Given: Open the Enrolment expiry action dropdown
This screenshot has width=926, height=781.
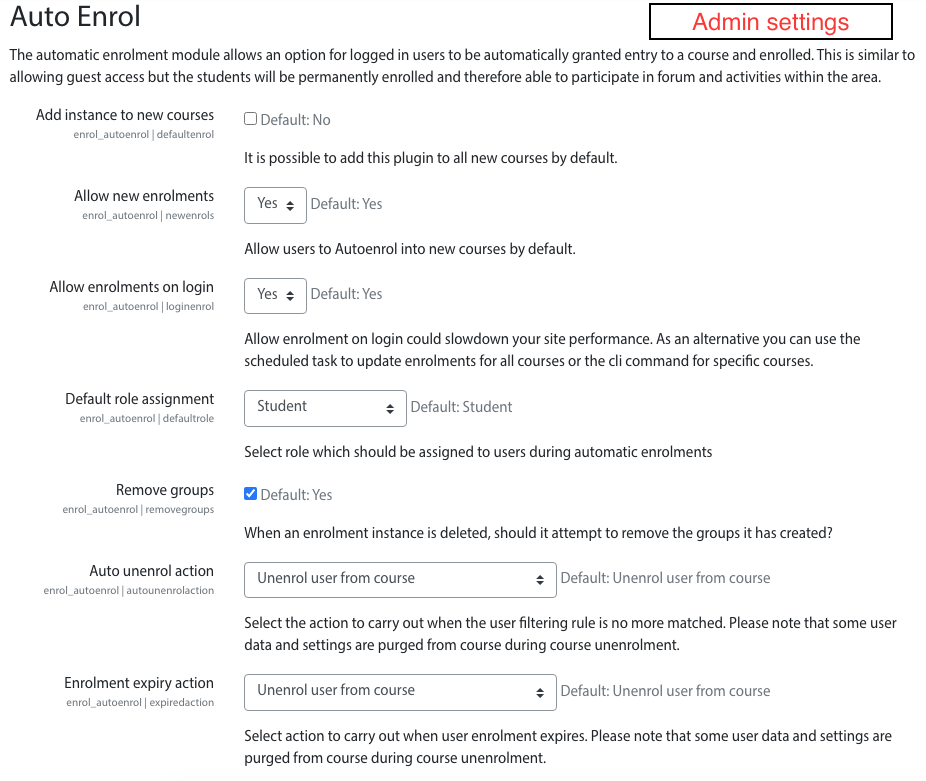Looking at the screenshot, I should 400,692.
